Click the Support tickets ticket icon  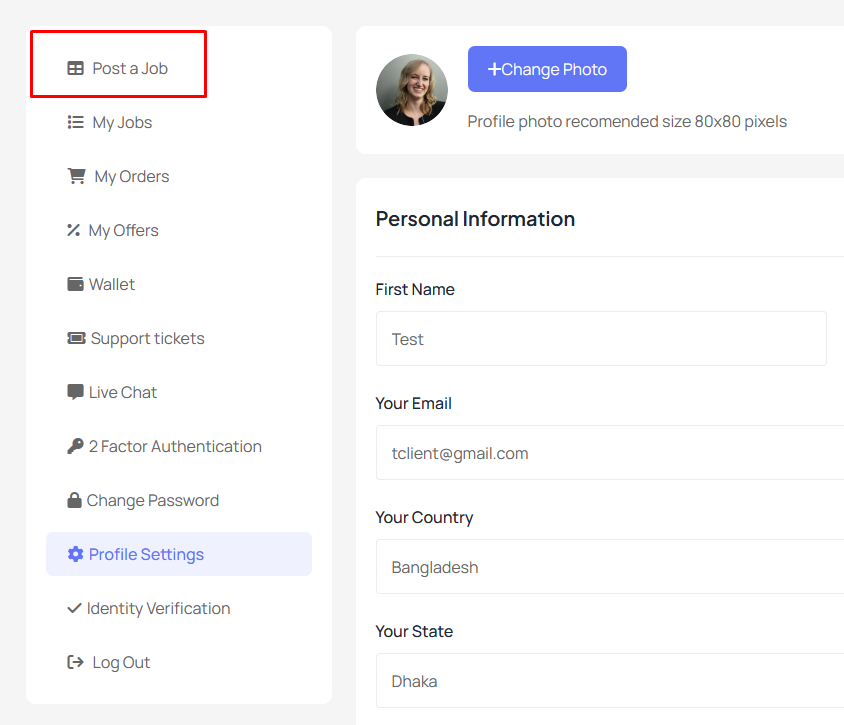[76, 338]
